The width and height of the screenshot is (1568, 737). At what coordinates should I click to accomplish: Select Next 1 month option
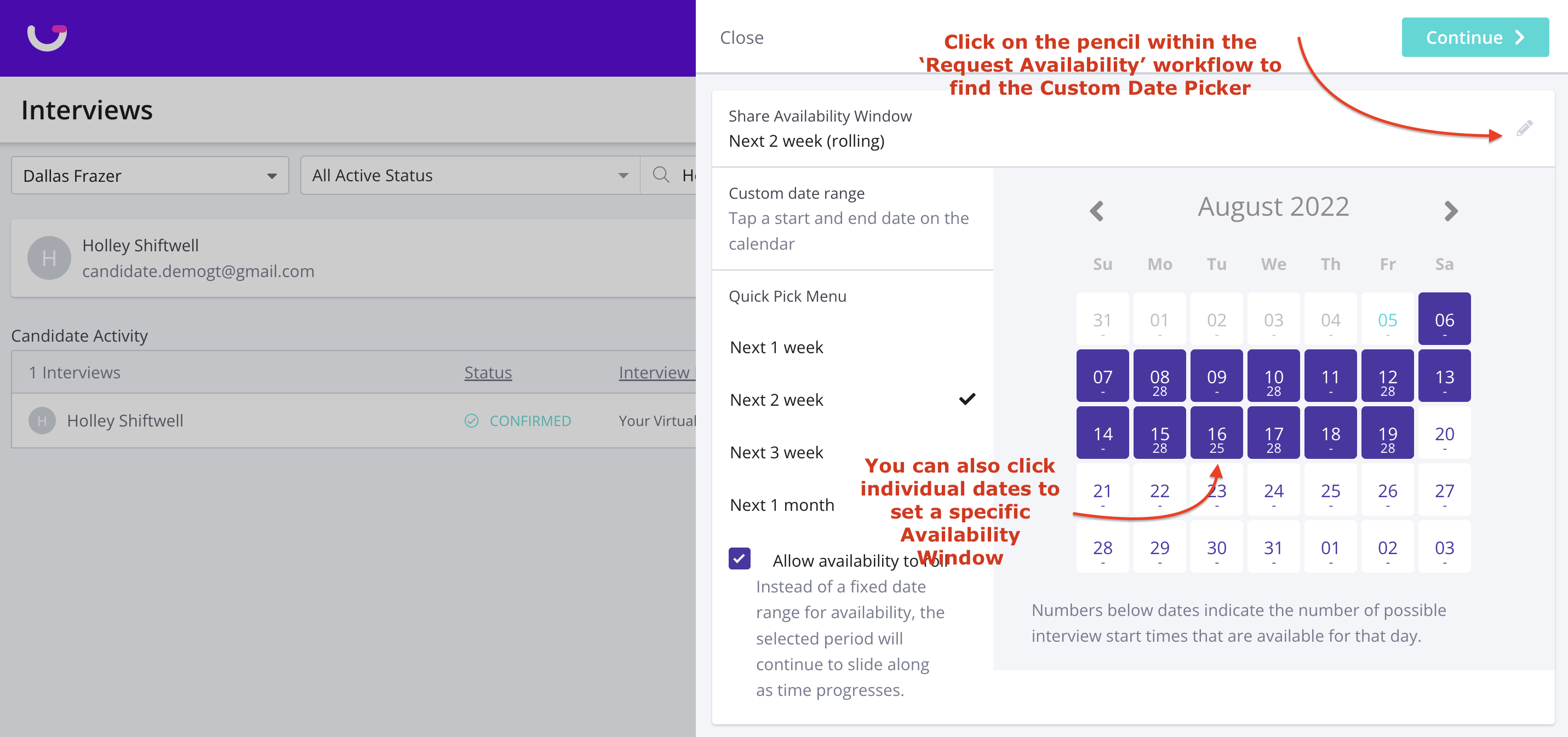782,504
